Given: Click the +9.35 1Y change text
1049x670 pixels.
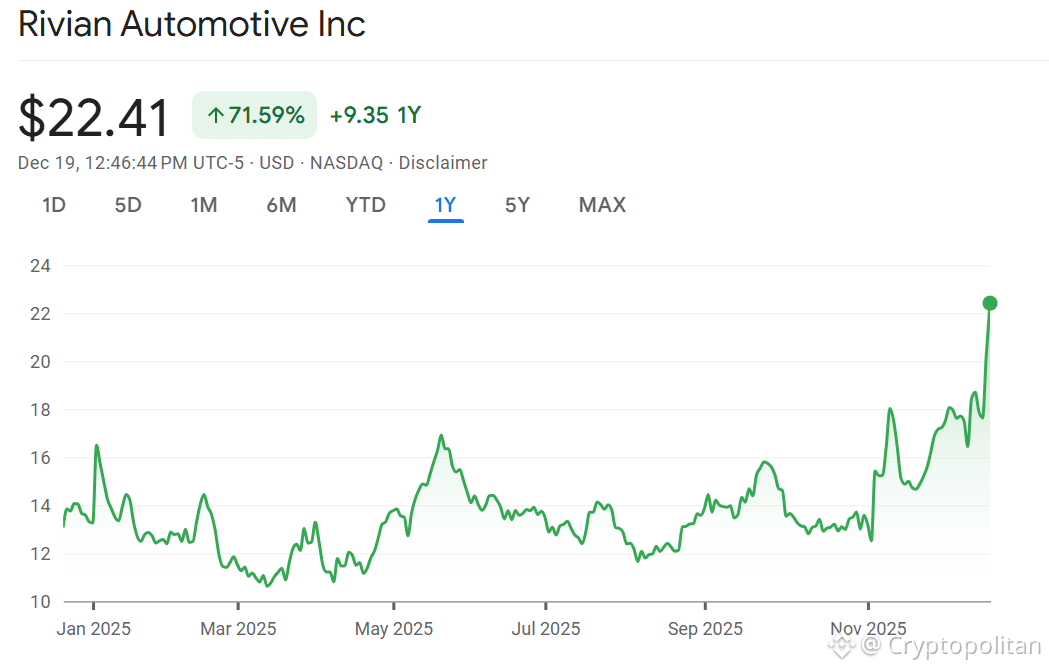Looking at the screenshot, I should point(374,115).
